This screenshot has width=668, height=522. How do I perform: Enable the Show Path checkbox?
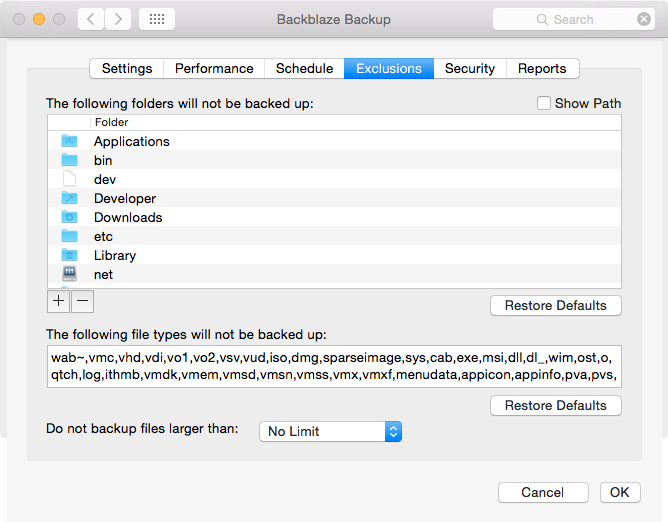(543, 103)
